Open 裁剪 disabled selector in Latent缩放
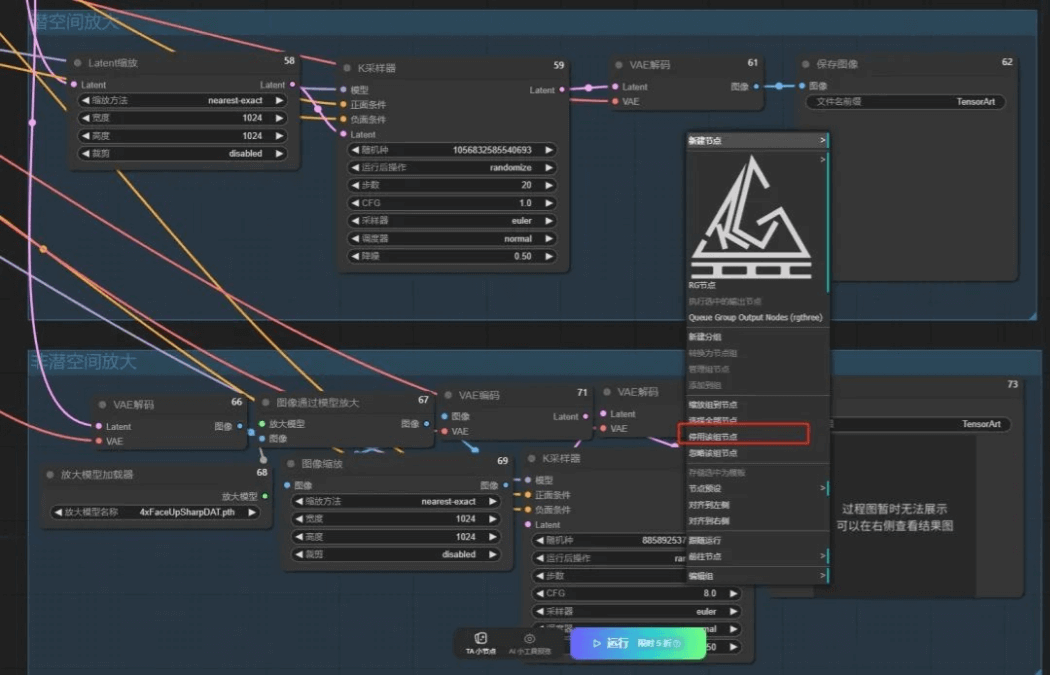Screen dimensions: 1050x675 click(182, 153)
